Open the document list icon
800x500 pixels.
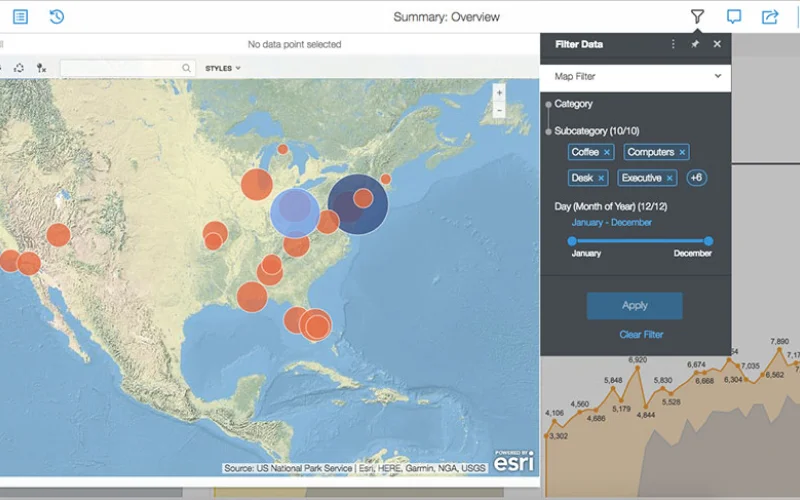click(x=20, y=17)
